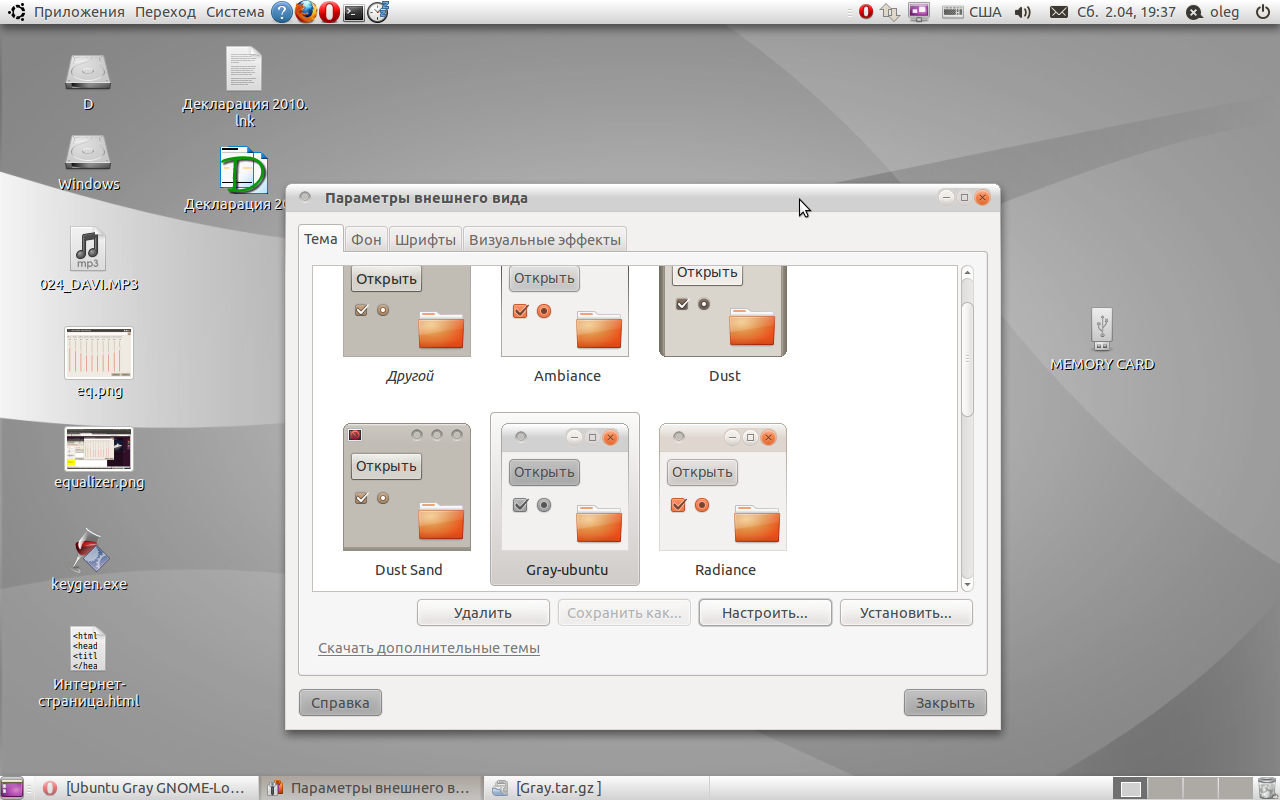
Task: Launch Firefox from the top panel
Action: click(306, 12)
